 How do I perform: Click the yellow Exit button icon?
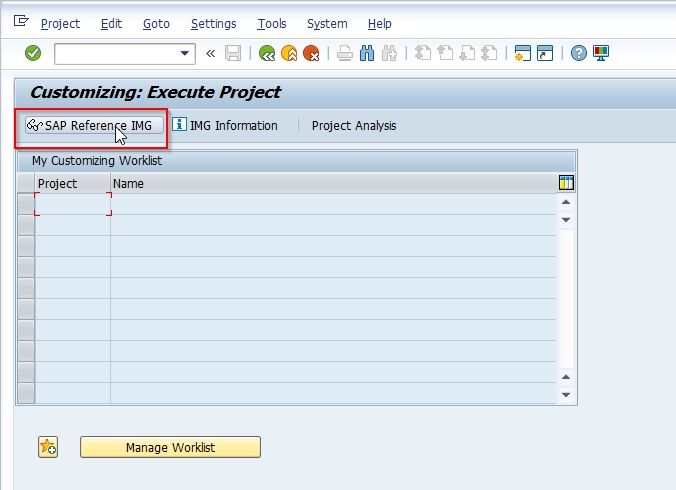pos(289,53)
